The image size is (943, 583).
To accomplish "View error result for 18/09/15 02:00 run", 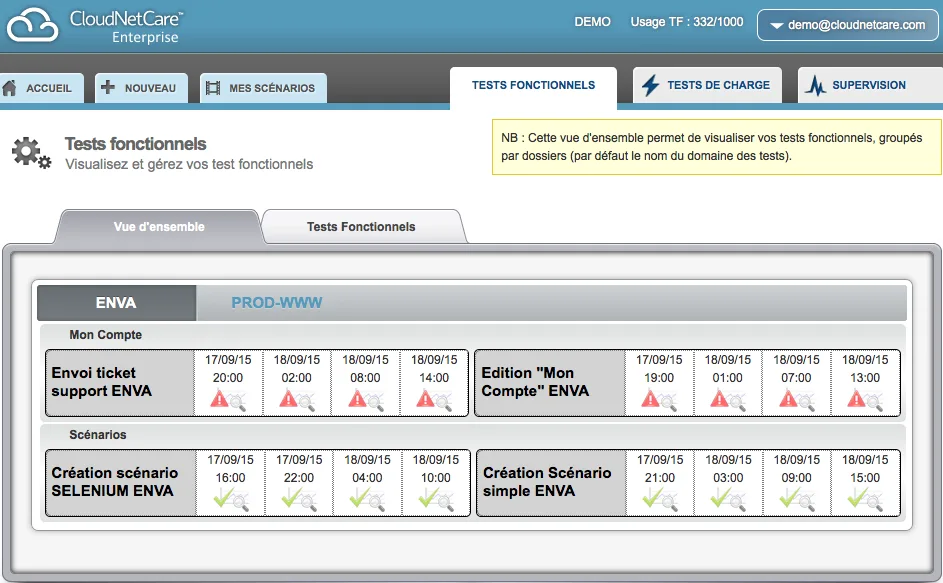I will [296, 399].
